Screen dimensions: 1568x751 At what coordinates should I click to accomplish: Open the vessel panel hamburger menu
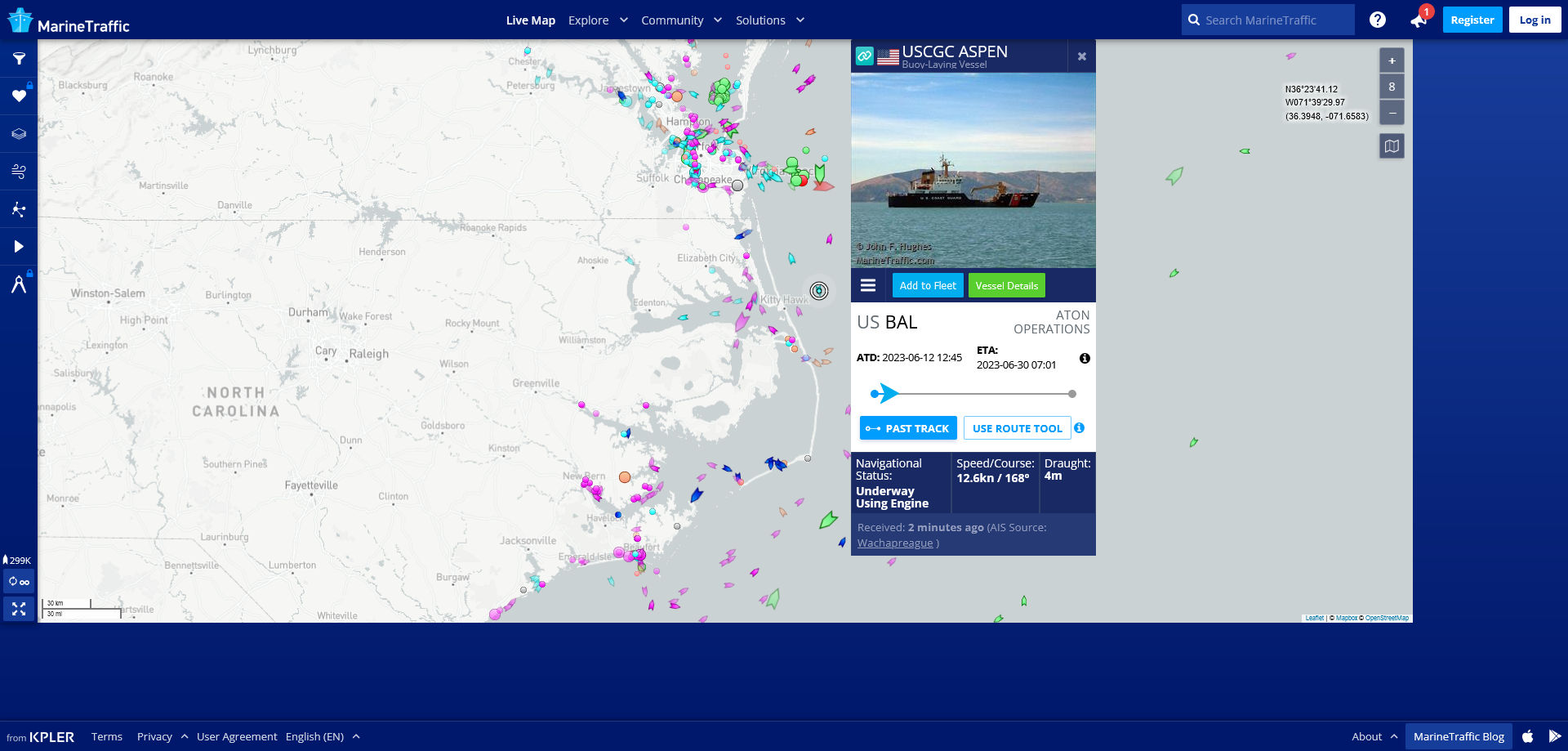pyautogui.click(x=868, y=285)
